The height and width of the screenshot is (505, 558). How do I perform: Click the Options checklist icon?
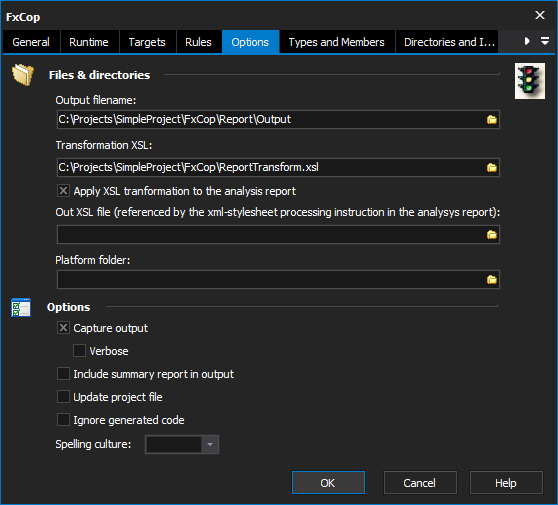pos(21,307)
